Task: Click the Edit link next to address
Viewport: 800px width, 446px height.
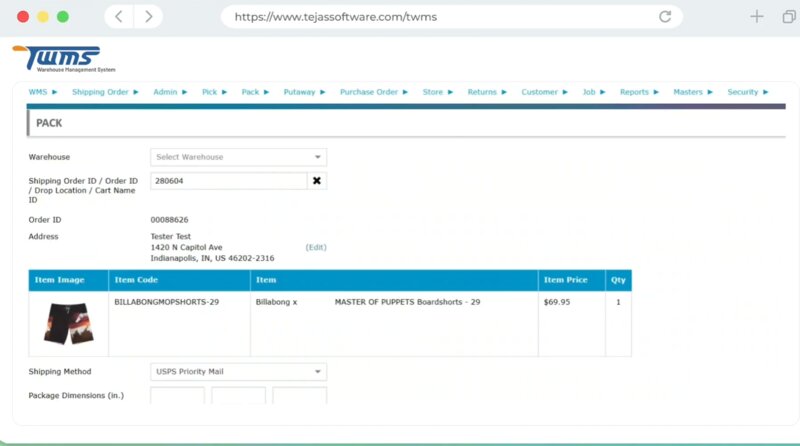Action: click(x=316, y=247)
